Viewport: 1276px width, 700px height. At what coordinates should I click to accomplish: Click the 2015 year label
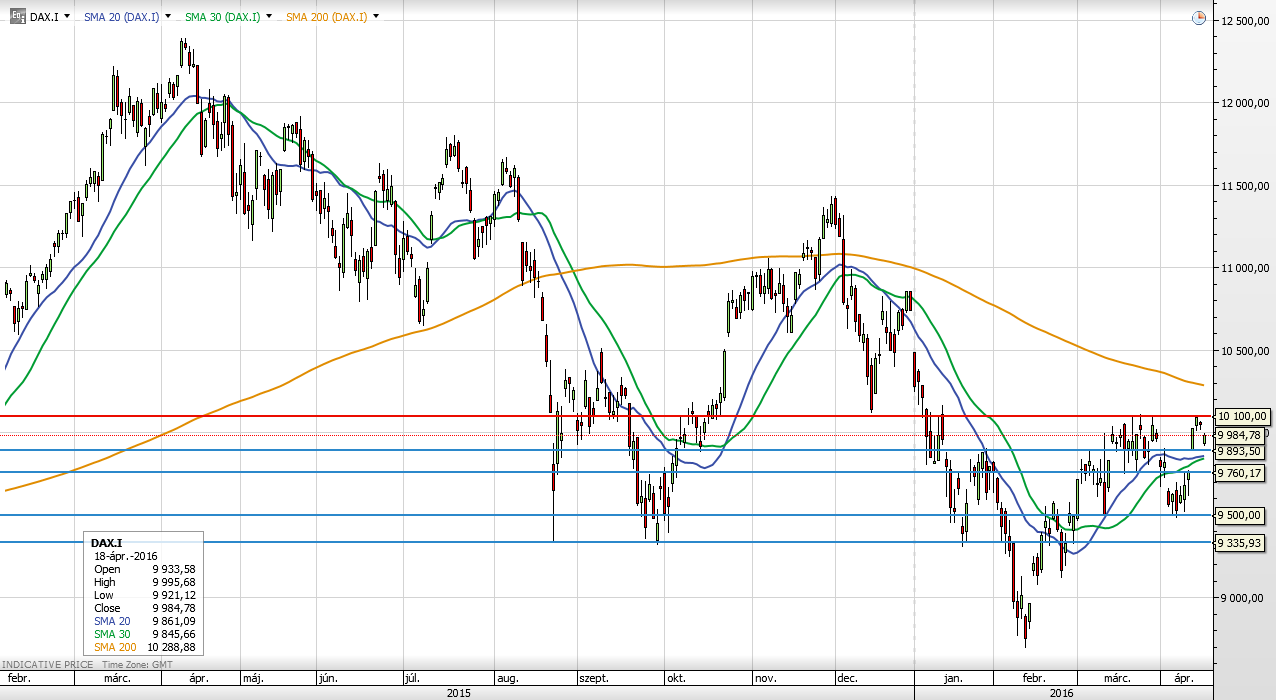click(459, 692)
